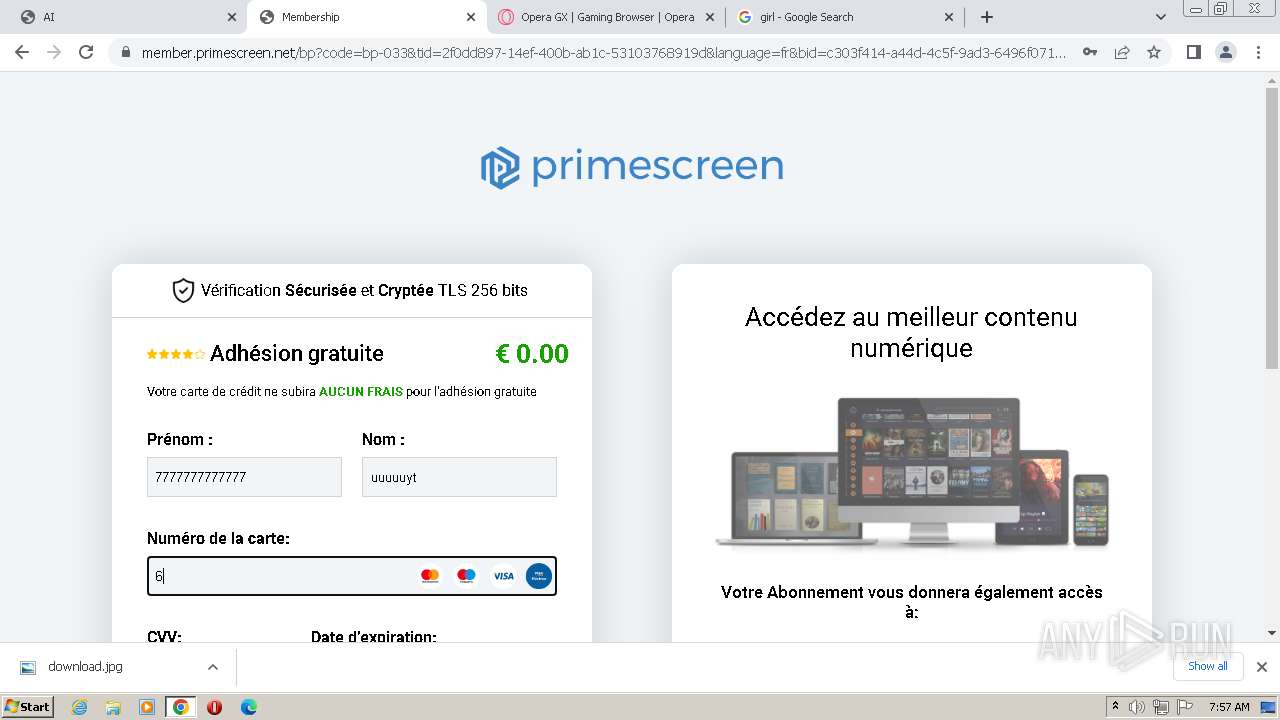The width and height of the screenshot is (1280, 720).
Task: Click the € 0.00 price text
Action: click(532, 354)
